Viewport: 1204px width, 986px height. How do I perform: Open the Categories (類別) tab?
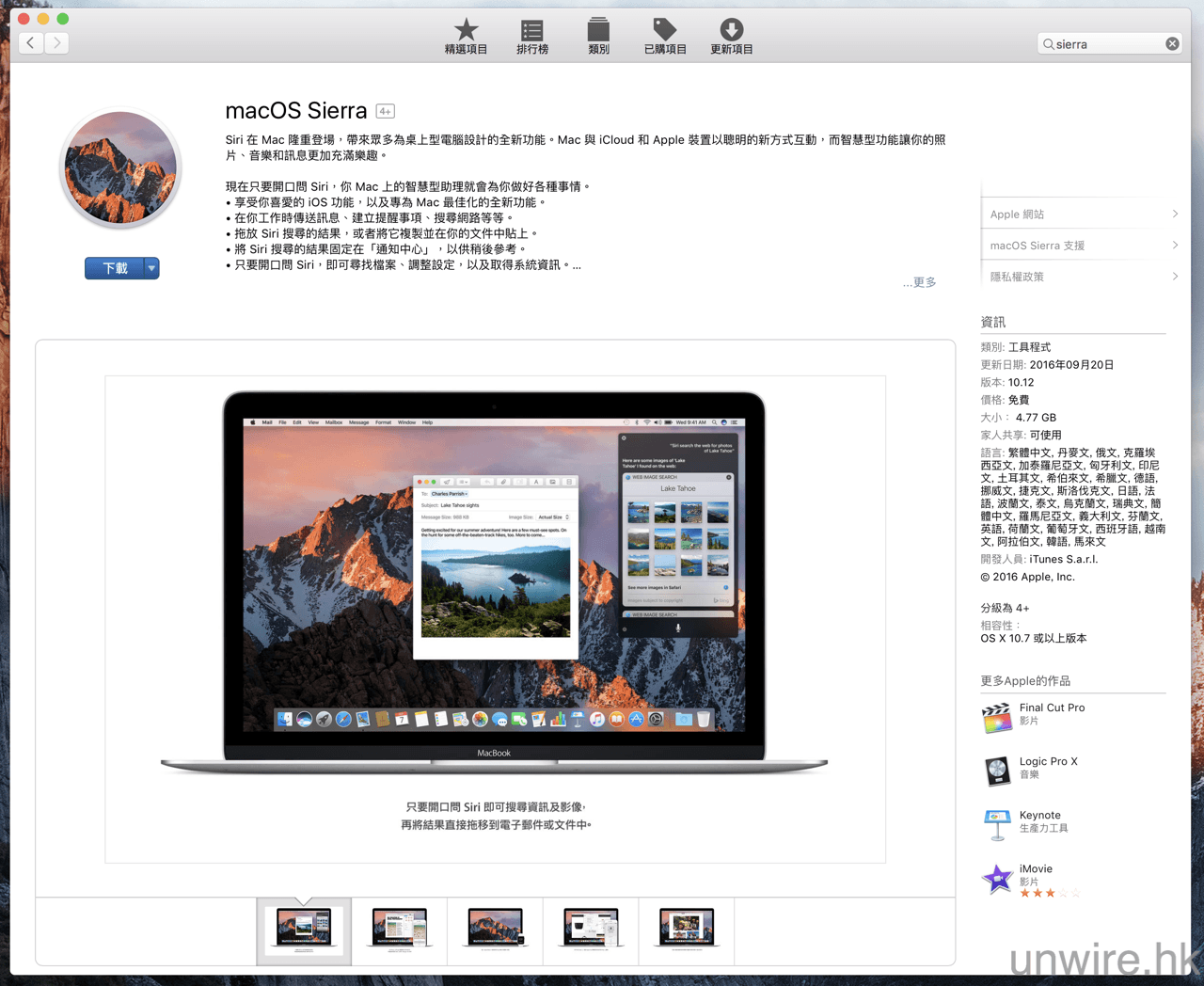coord(598,36)
